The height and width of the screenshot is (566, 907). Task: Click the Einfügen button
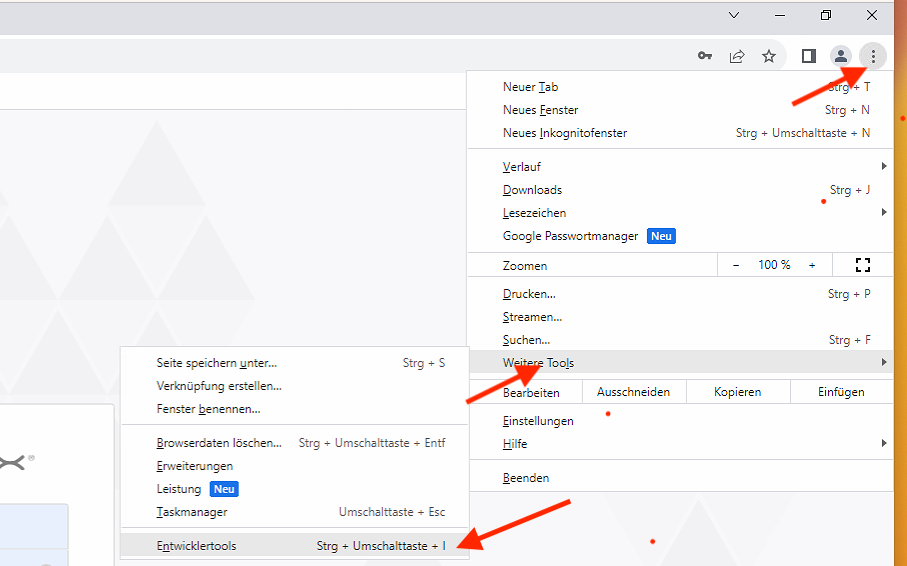point(841,392)
